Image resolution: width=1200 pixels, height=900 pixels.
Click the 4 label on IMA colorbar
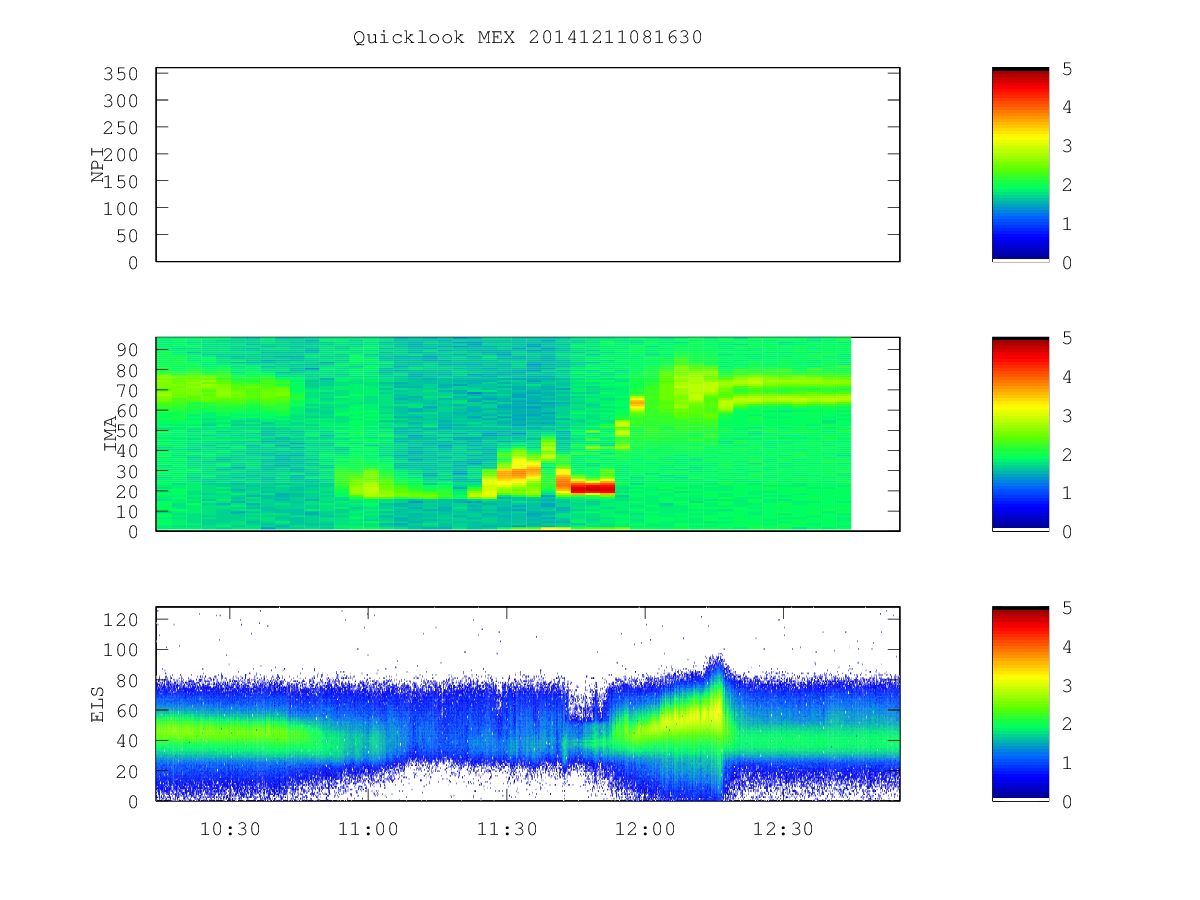coord(1068,378)
